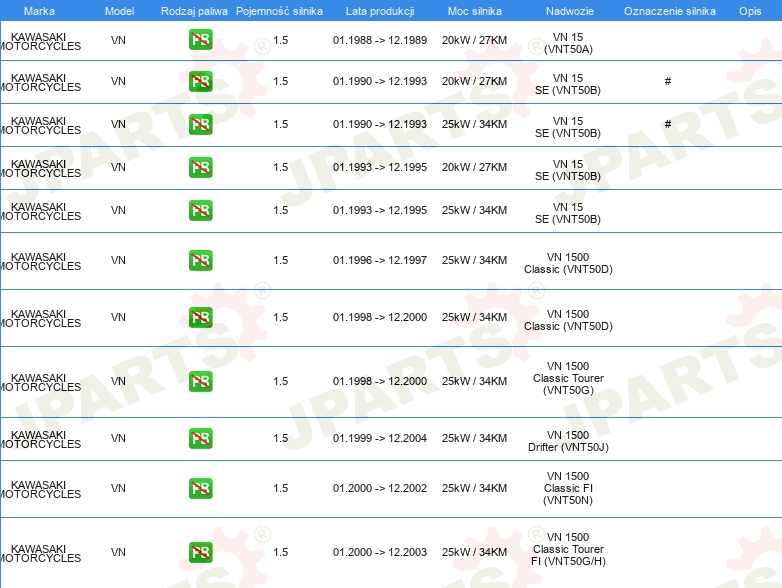Click 1.5 engine capacity in Classic Tourer FI row

(x=281, y=552)
